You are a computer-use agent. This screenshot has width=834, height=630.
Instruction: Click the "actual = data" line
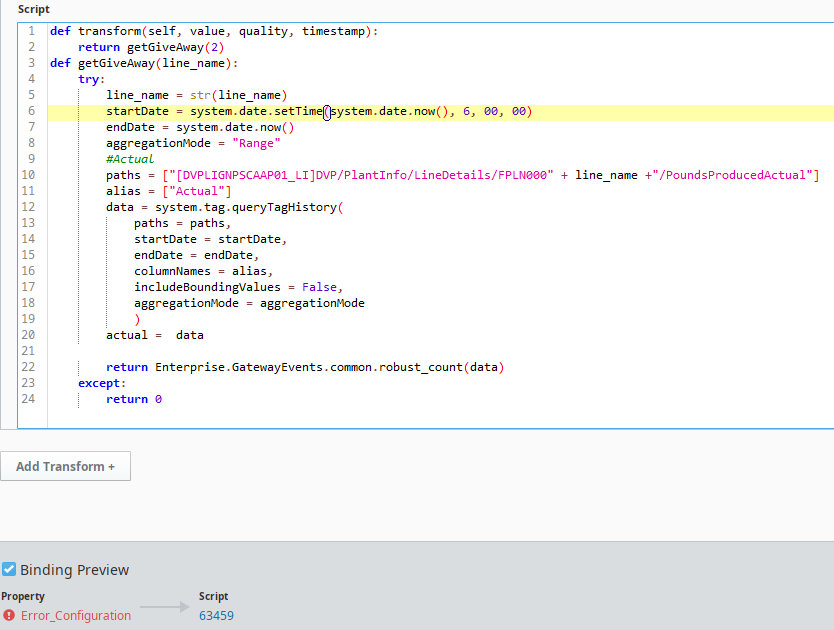click(x=155, y=335)
